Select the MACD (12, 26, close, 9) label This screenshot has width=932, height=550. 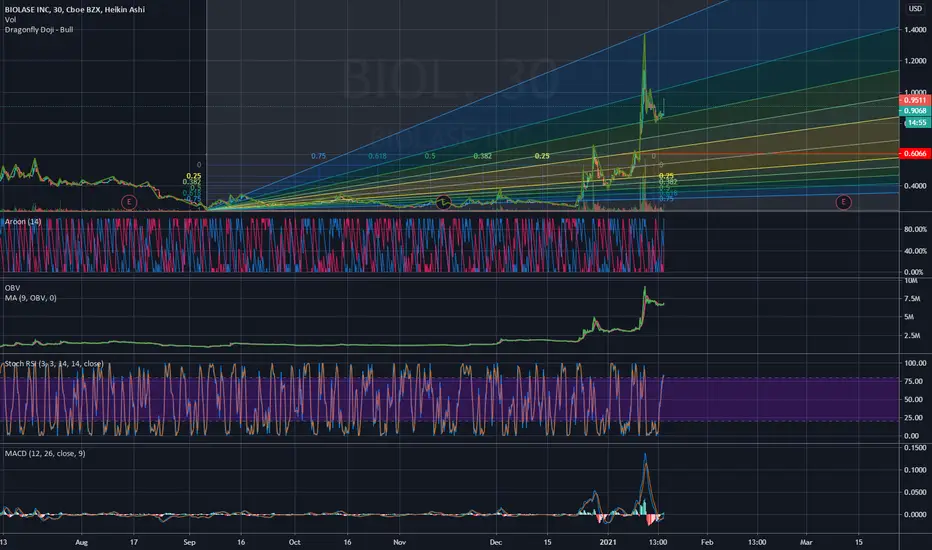[45, 454]
